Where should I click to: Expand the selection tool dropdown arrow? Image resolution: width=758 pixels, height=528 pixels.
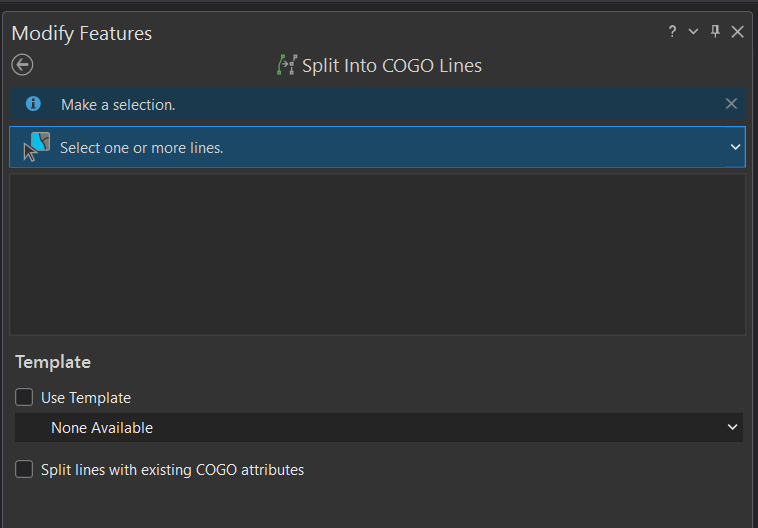pos(735,147)
